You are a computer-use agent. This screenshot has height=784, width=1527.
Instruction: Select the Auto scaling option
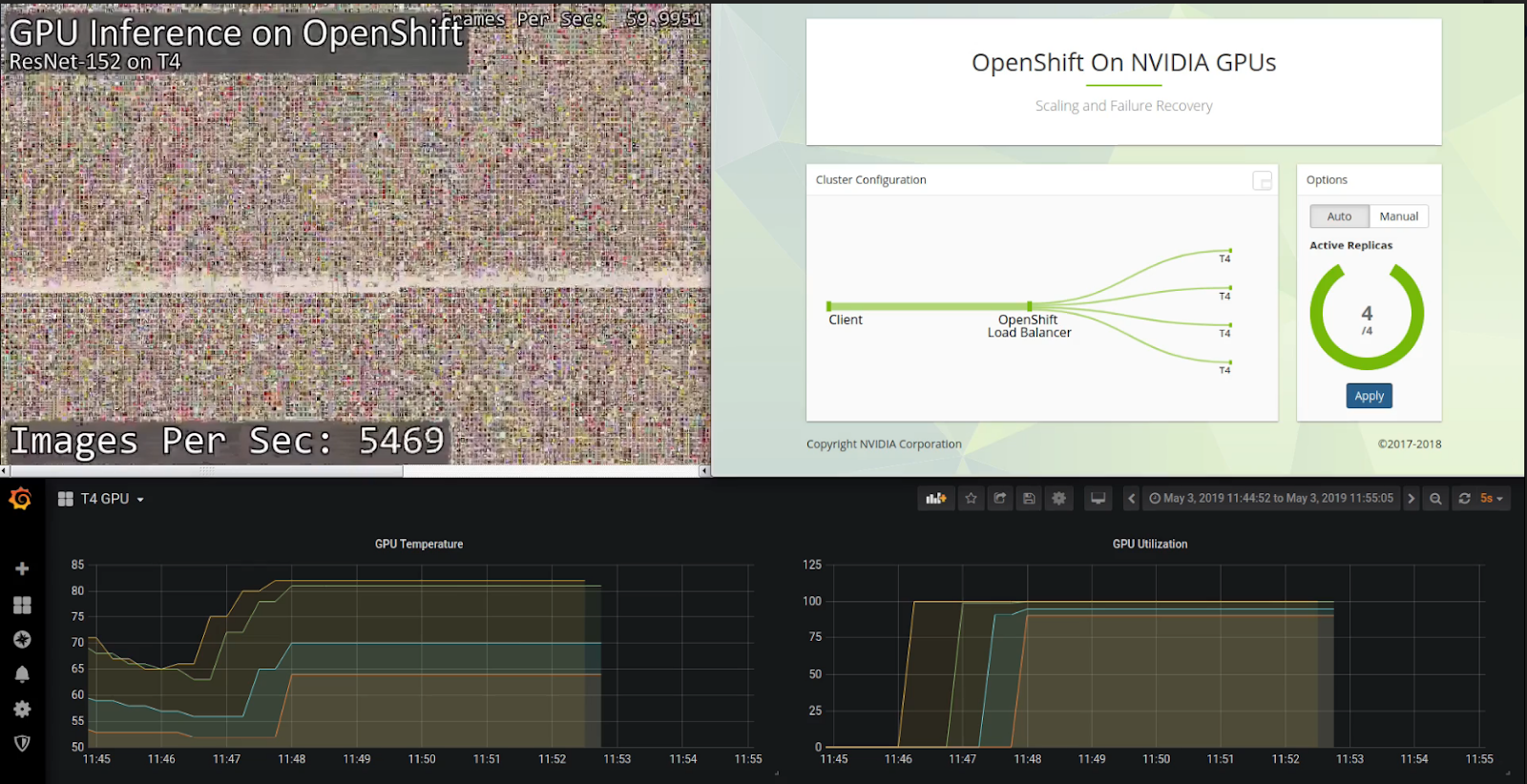(1339, 217)
